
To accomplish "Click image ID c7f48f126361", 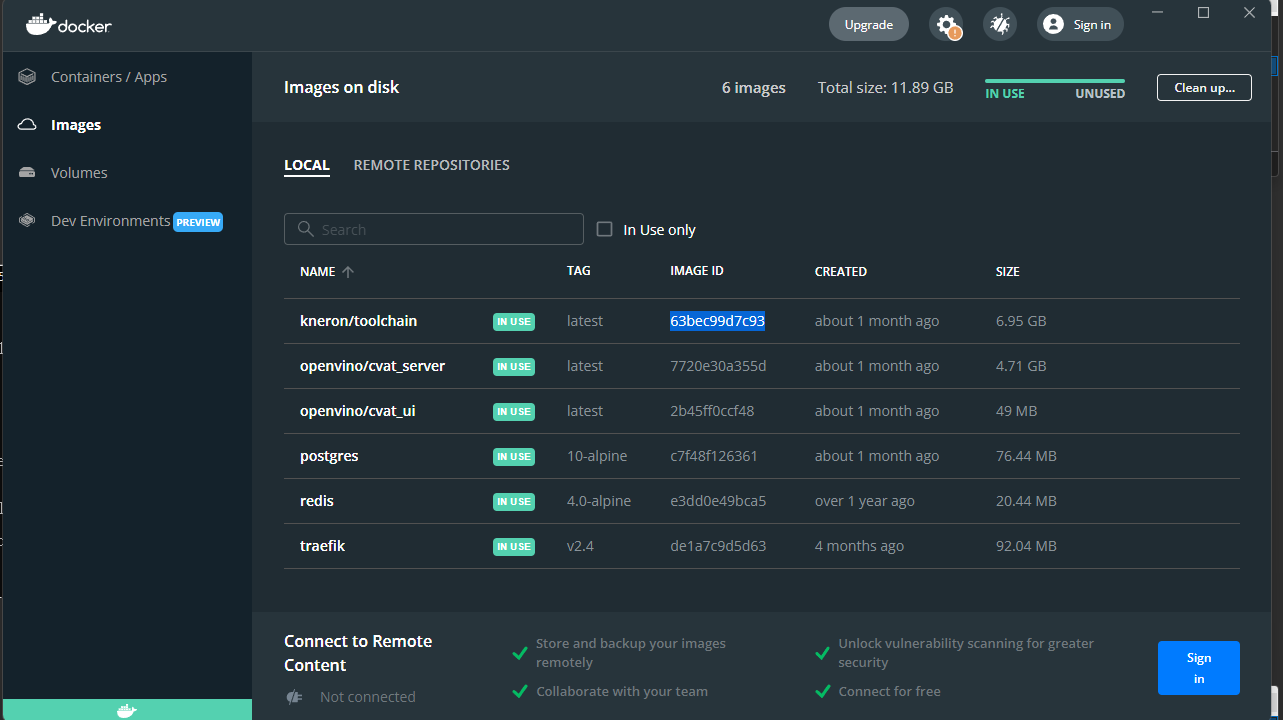I will pyautogui.click(x=714, y=456).
